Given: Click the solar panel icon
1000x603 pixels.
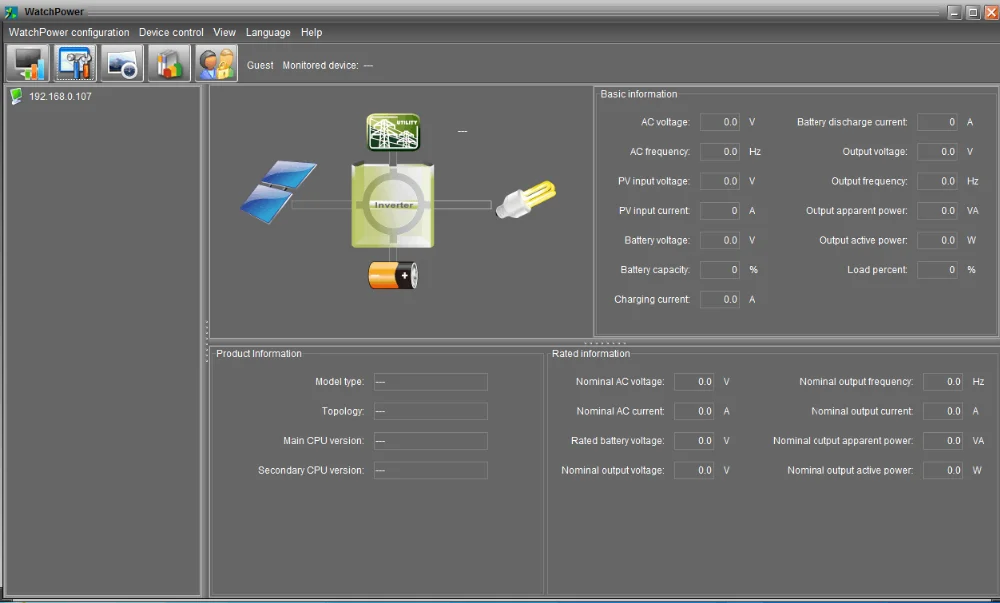Looking at the screenshot, I should click(x=279, y=191).
